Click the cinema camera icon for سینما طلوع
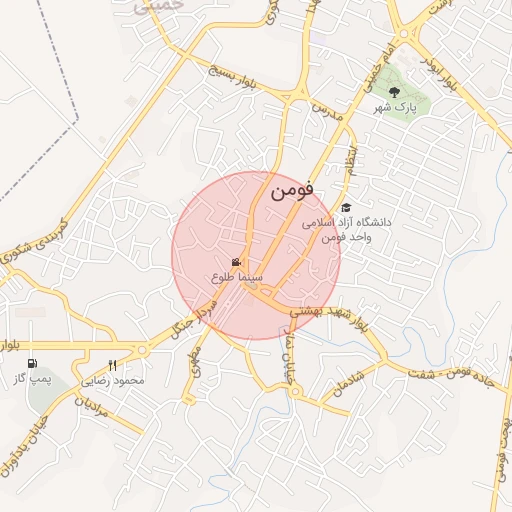Screen dimensions: 512x512 (236, 262)
